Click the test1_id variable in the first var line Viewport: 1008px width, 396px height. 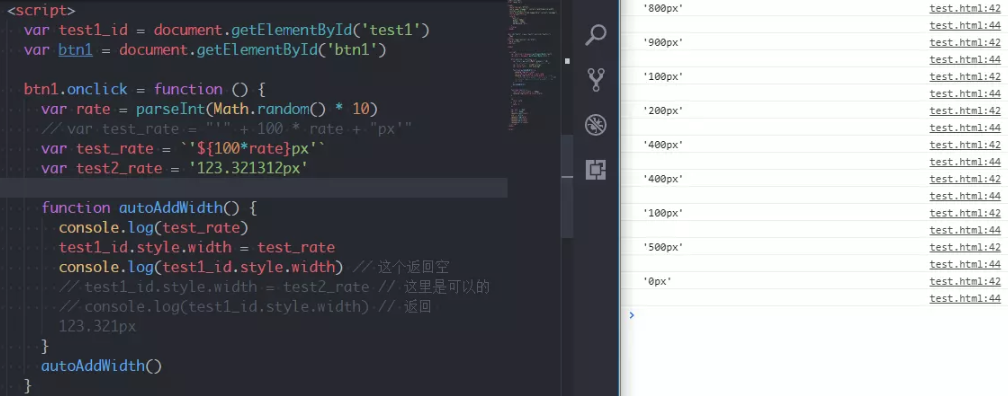(93, 30)
